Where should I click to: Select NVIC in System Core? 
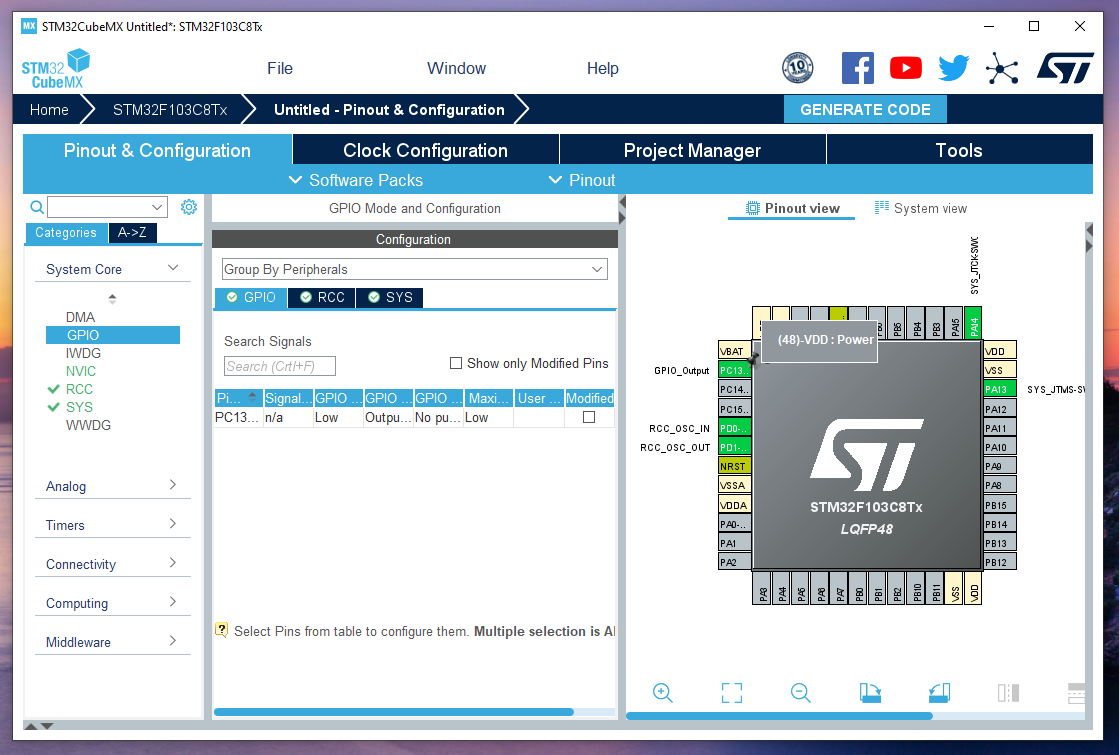pos(81,371)
